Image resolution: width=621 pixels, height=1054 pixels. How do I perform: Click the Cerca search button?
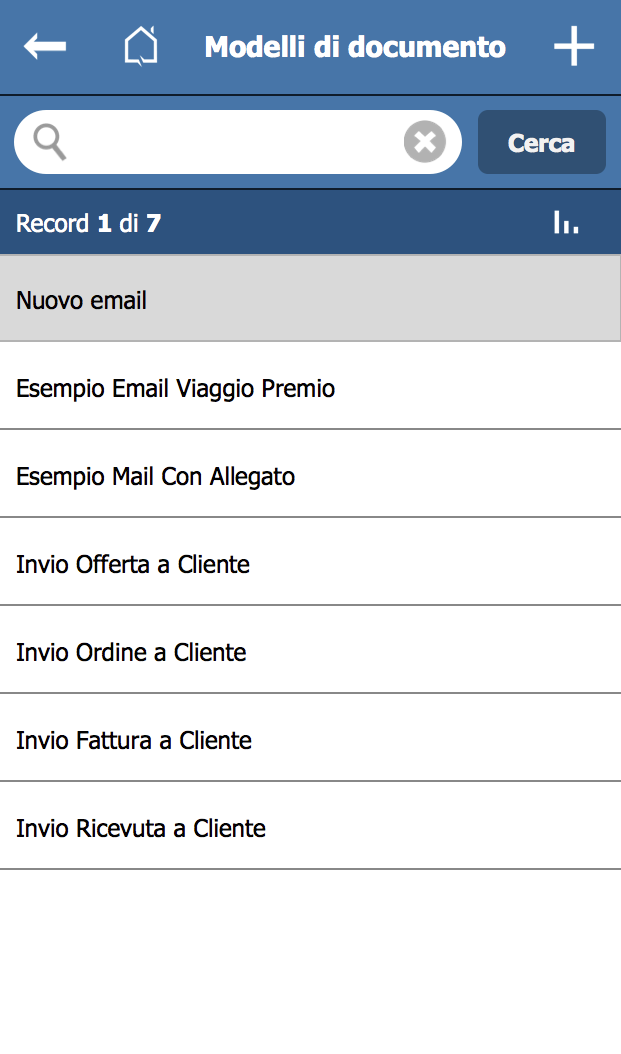(x=542, y=142)
